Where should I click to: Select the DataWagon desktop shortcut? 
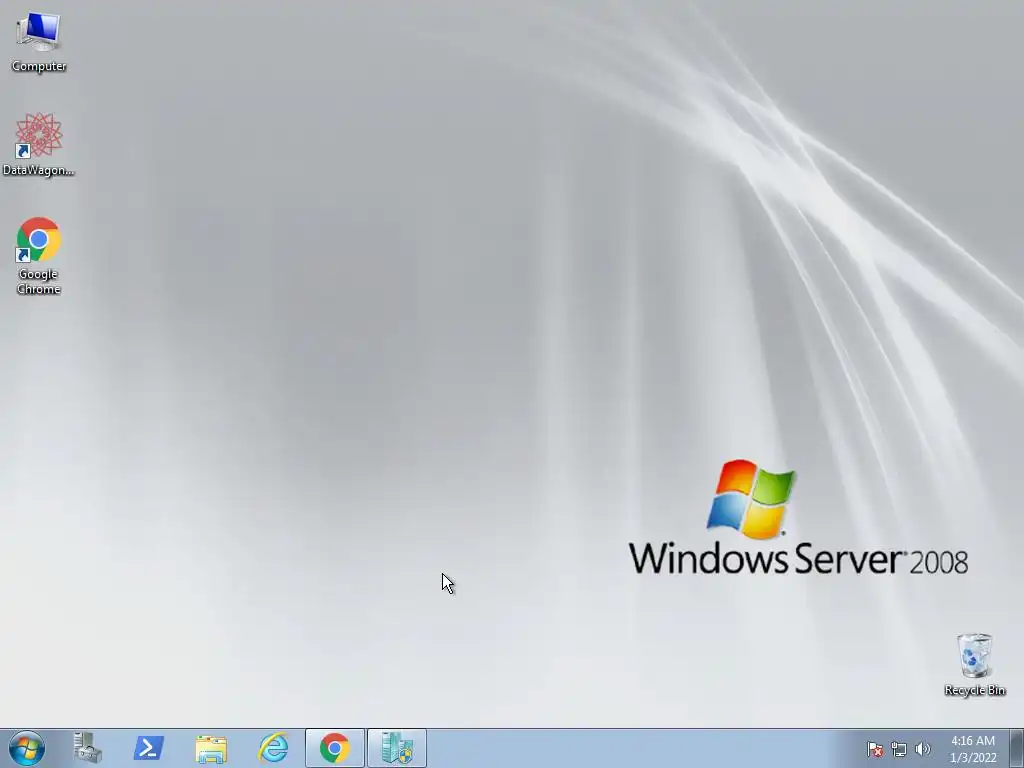coord(39,144)
